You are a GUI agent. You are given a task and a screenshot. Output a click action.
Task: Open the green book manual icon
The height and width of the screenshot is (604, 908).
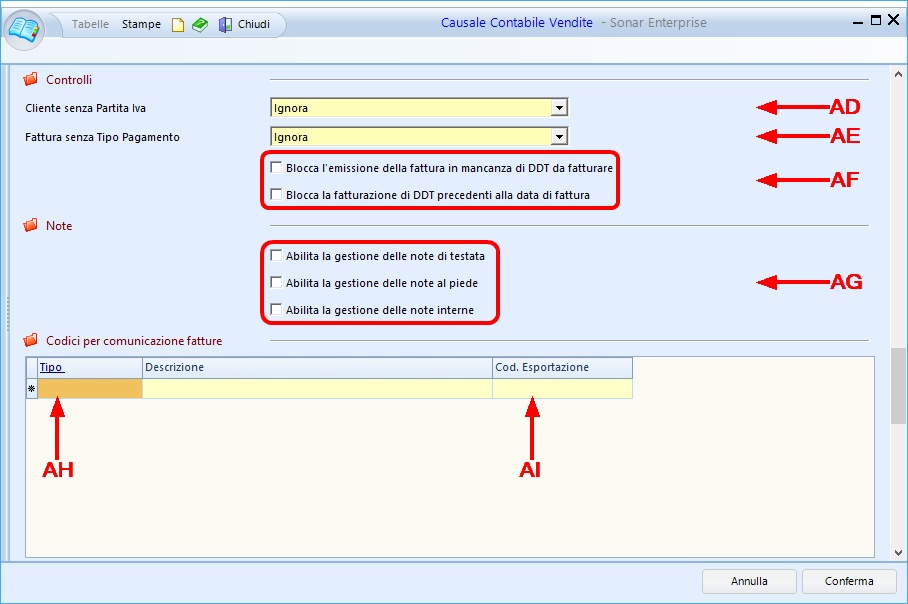tap(200, 25)
